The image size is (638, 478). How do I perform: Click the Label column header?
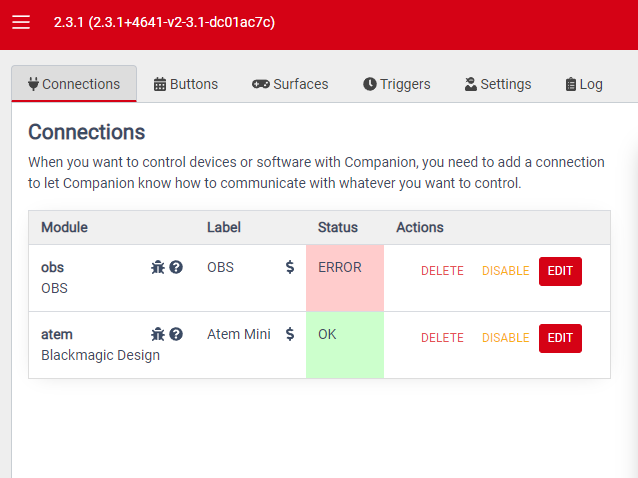pyautogui.click(x=224, y=227)
